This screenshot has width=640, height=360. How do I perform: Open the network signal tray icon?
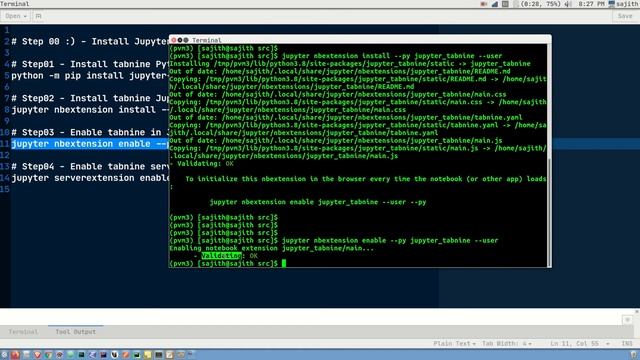495,4
